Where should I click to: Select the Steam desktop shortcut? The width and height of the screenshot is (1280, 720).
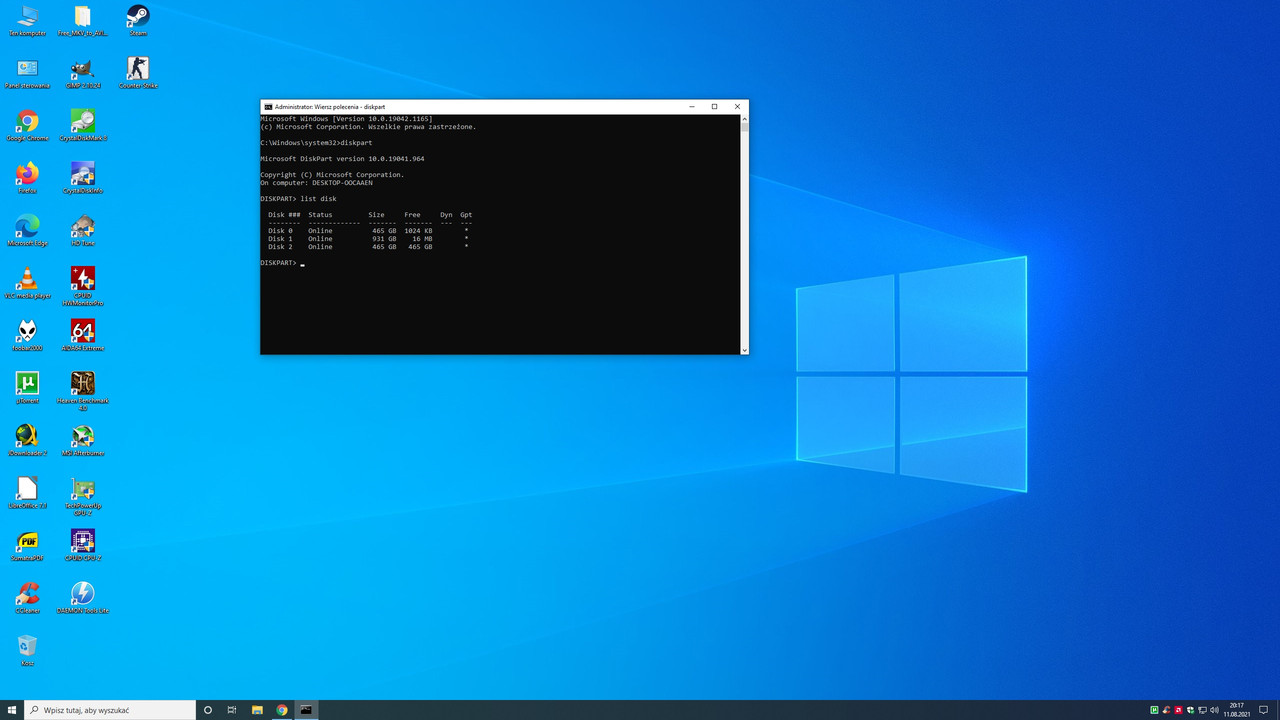pyautogui.click(x=138, y=20)
